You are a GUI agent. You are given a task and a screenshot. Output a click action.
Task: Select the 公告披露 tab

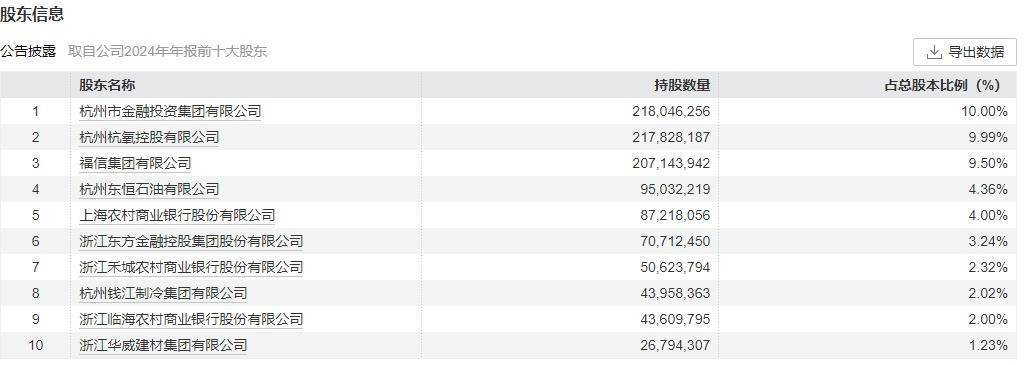coord(28,52)
